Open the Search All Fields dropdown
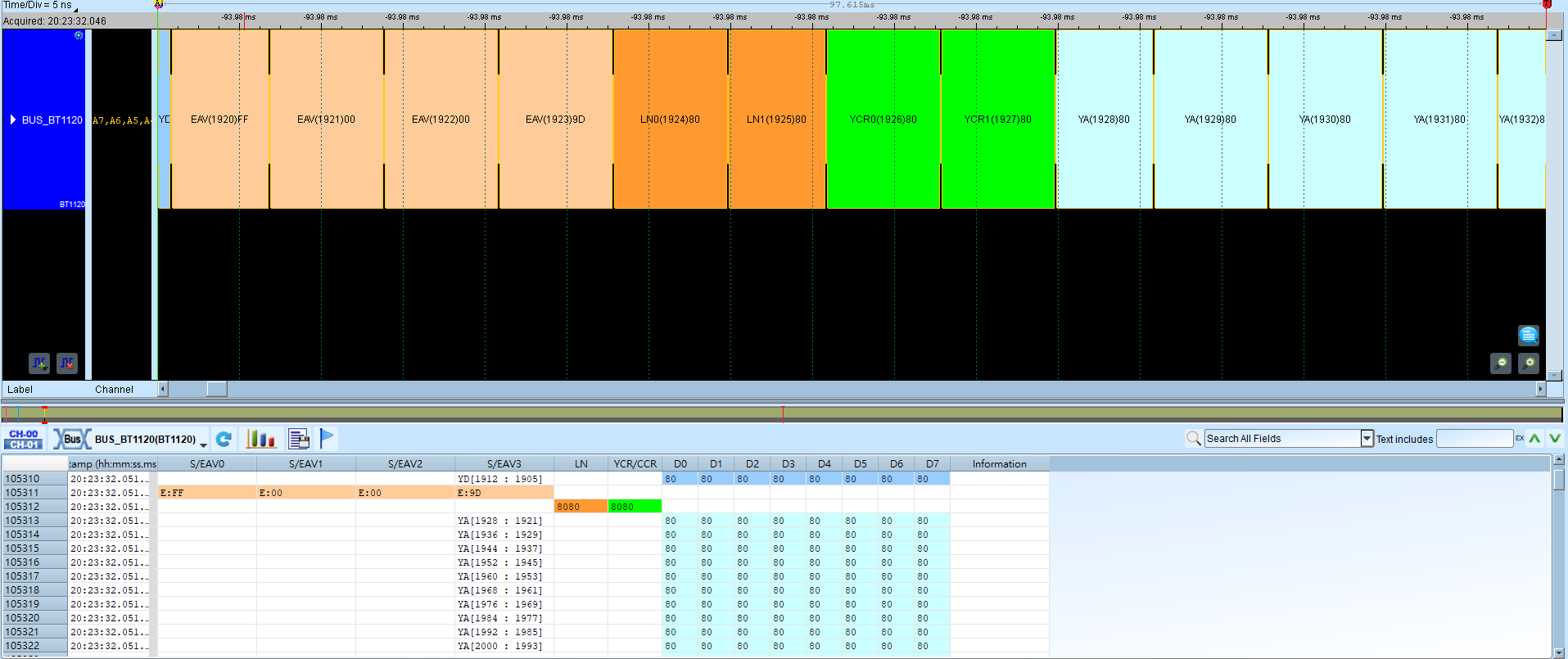The width and height of the screenshot is (1568, 659). click(x=1367, y=439)
